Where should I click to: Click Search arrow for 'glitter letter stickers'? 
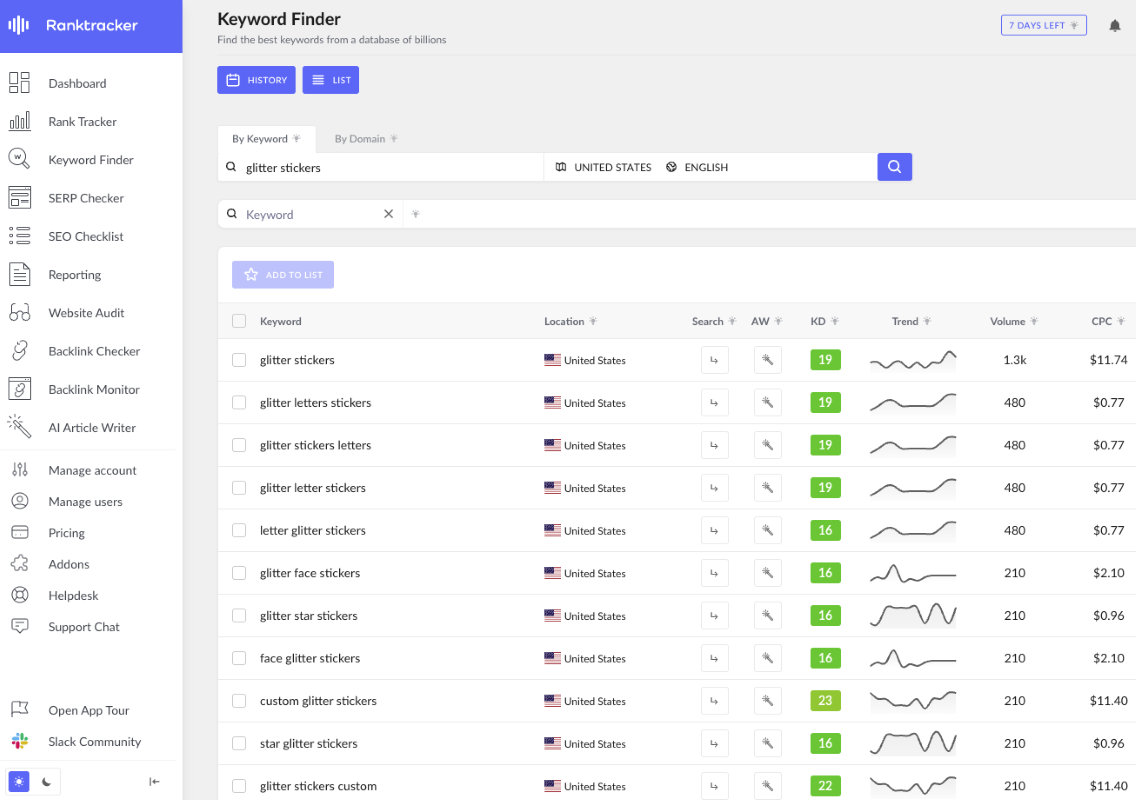click(x=714, y=488)
